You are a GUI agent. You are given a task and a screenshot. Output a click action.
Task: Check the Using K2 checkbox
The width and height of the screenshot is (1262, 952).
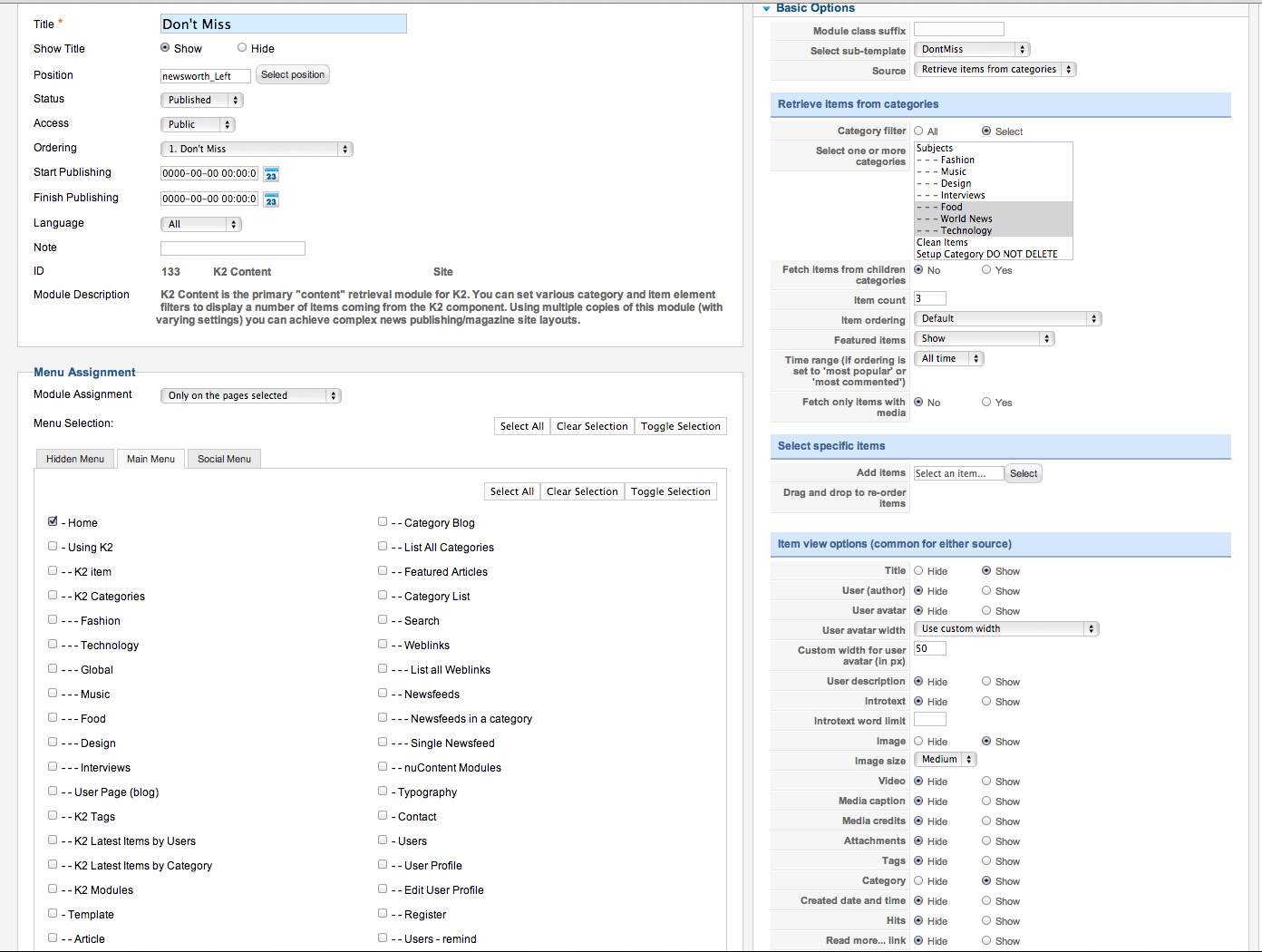[x=53, y=546]
